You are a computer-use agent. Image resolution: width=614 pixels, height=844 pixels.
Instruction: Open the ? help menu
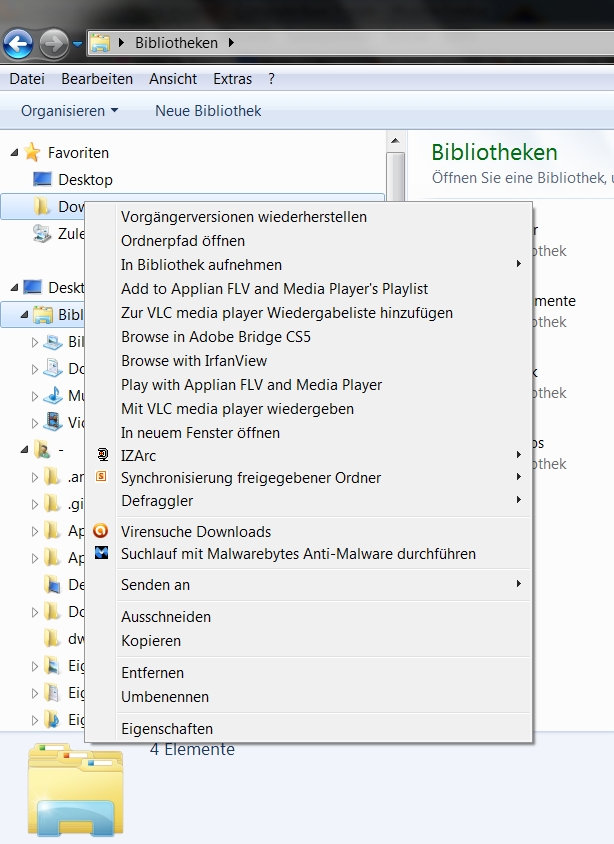click(x=271, y=79)
